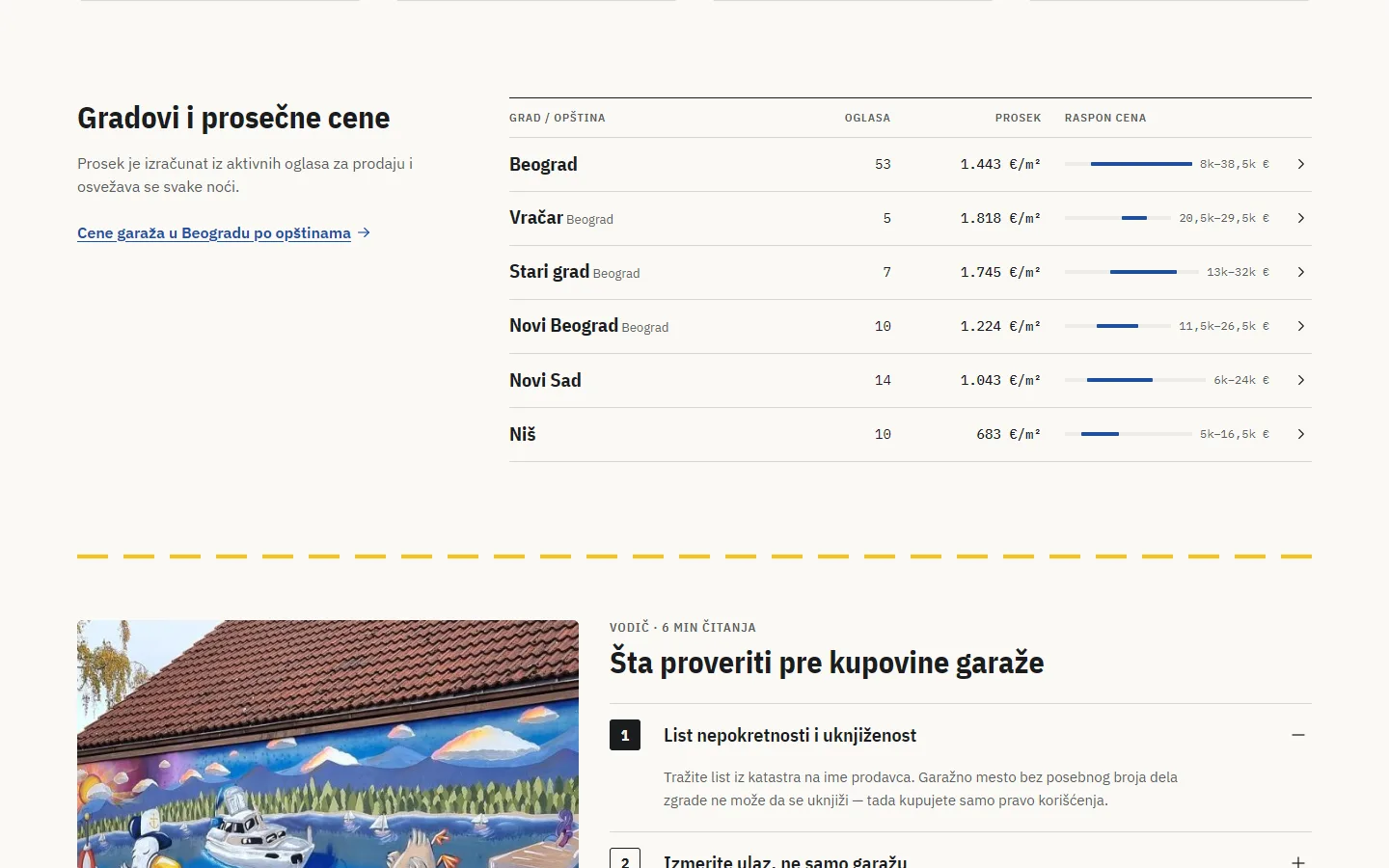Viewport: 1389px width, 868px height.
Task: Click List nepokretnosti i uknjiženost title
Action: click(790, 735)
